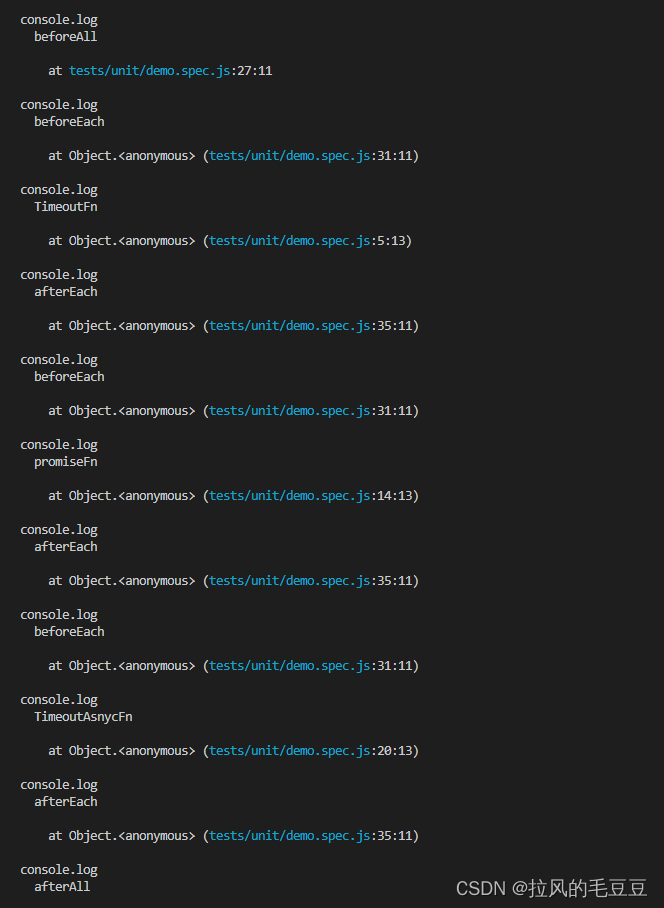This screenshot has height=908, width=664.
Task: Click the afterAll log message text
Action: (62, 887)
